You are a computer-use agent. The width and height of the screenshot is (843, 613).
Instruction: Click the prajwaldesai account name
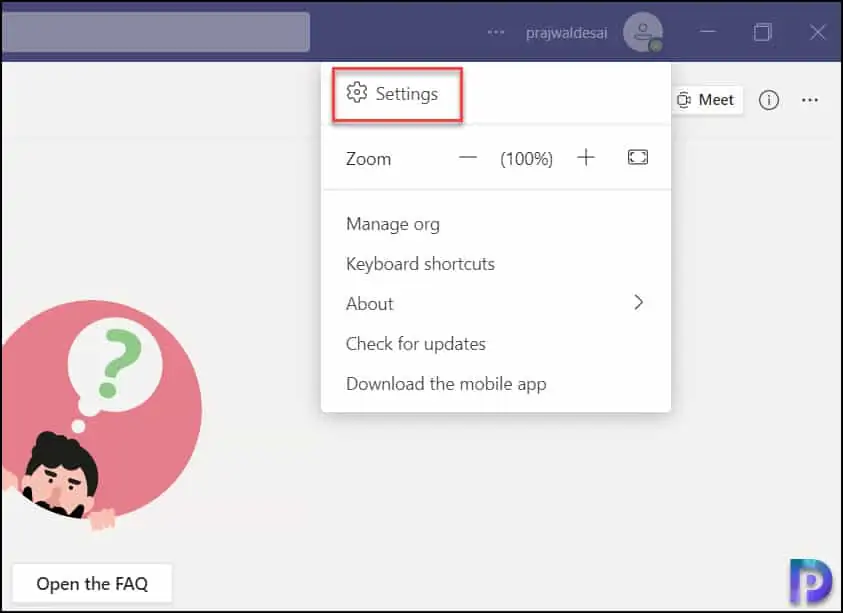point(567,32)
